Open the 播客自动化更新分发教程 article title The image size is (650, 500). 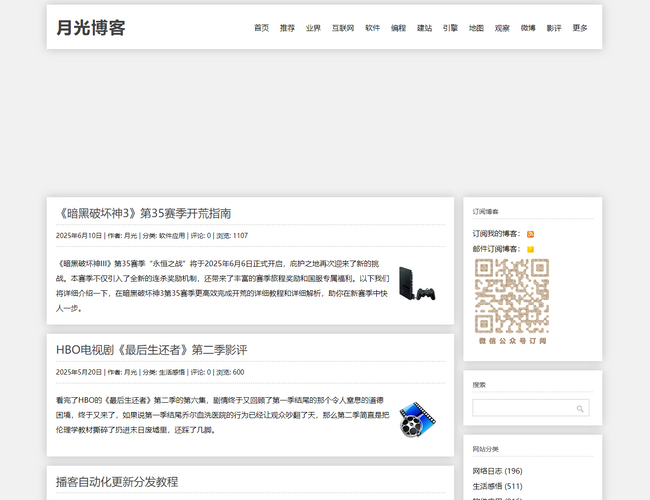[117, 482]
